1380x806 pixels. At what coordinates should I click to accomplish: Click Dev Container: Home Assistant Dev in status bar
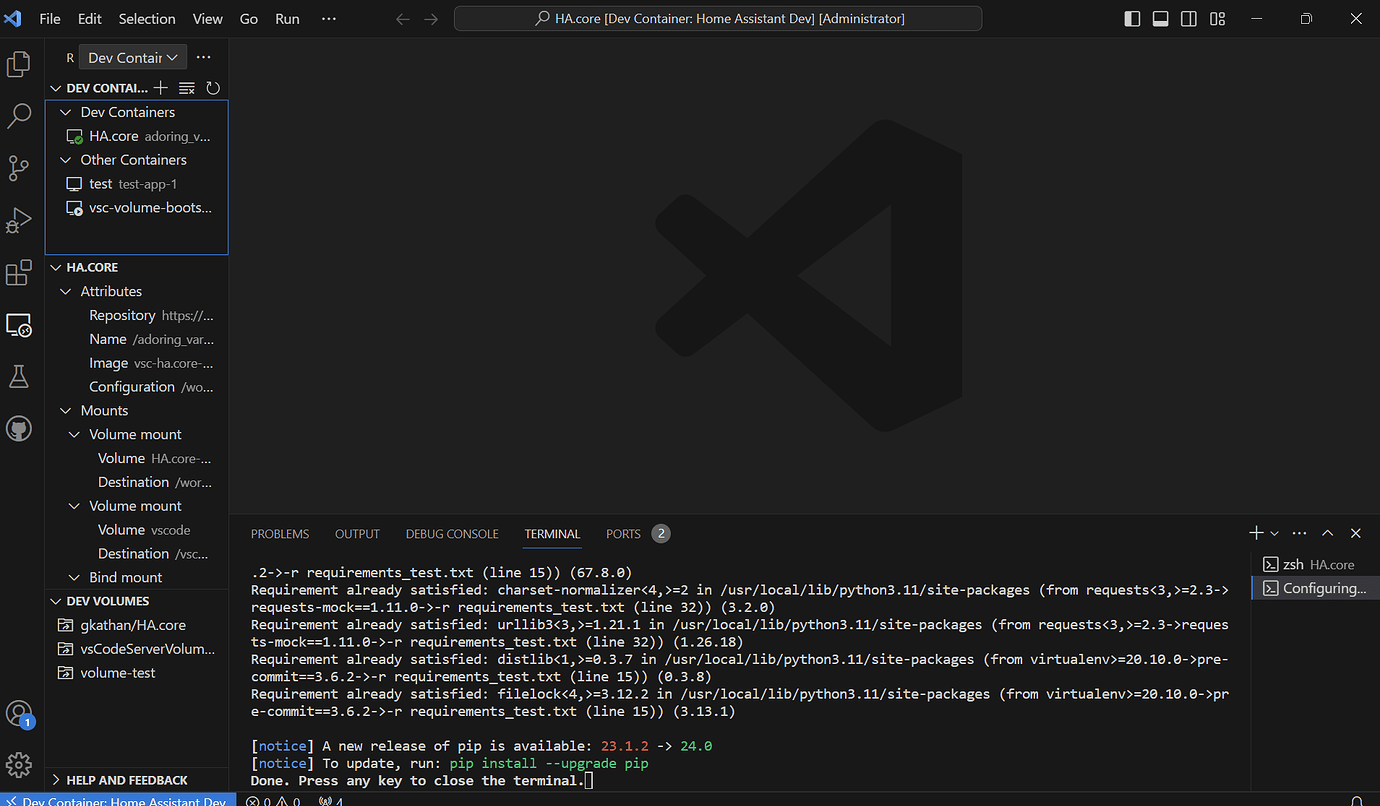pos(118,800)
